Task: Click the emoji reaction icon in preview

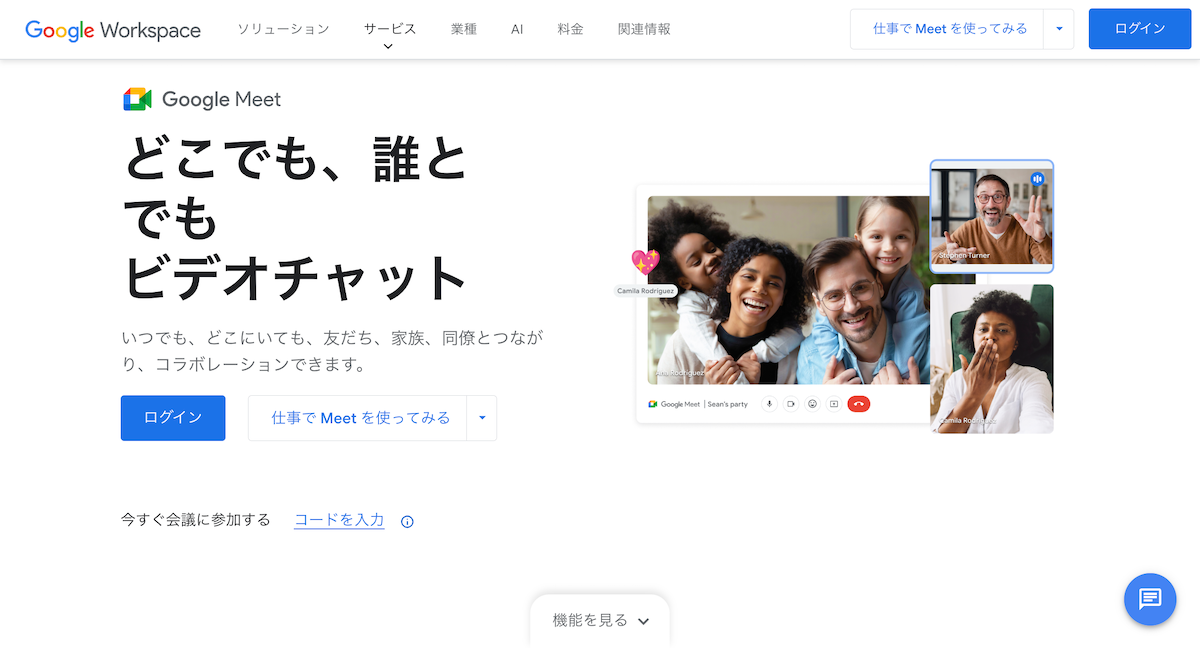Action: click(x=812, y=404)
